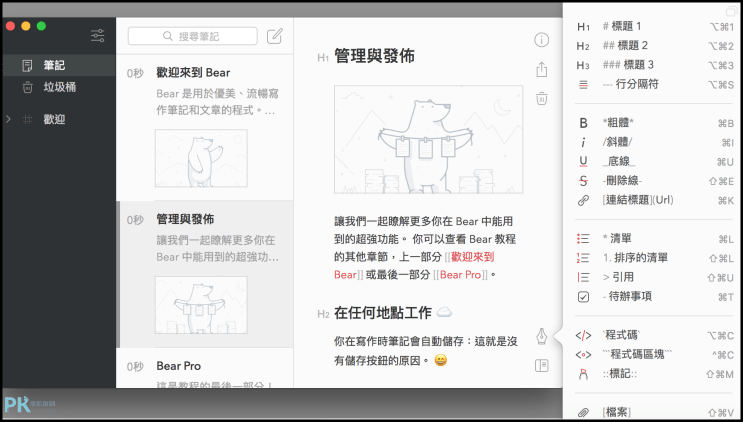
Task: Expand the 歡迎 tag chevron
Action: pos(8,119)
